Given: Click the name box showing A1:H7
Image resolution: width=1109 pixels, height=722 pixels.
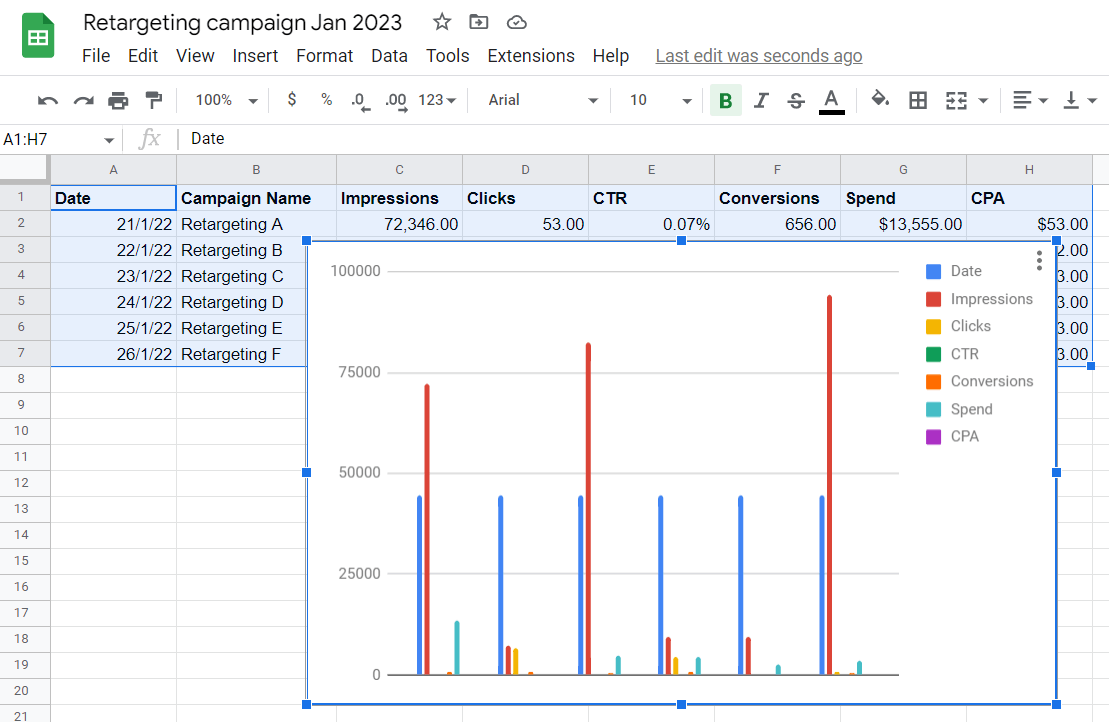Looking at the screenshot, I should coord(51,139).
